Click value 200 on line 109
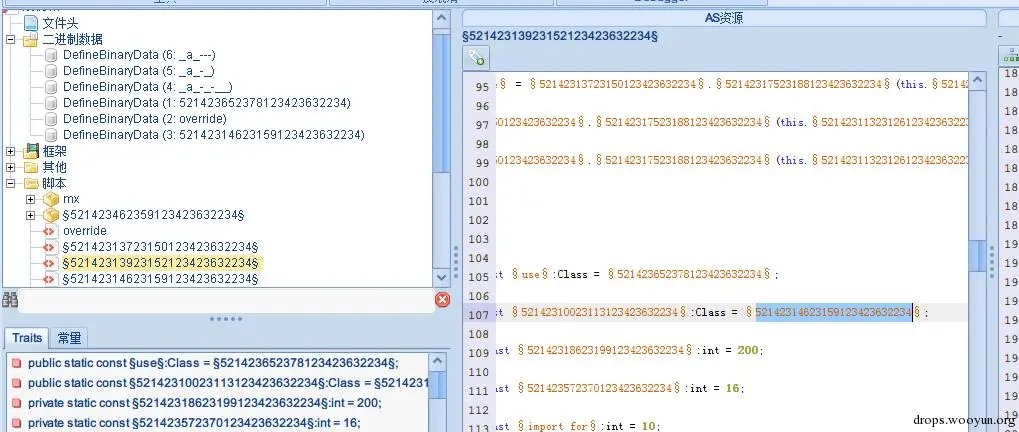Viewport: 1019px width, 432px height. point(747,350)
